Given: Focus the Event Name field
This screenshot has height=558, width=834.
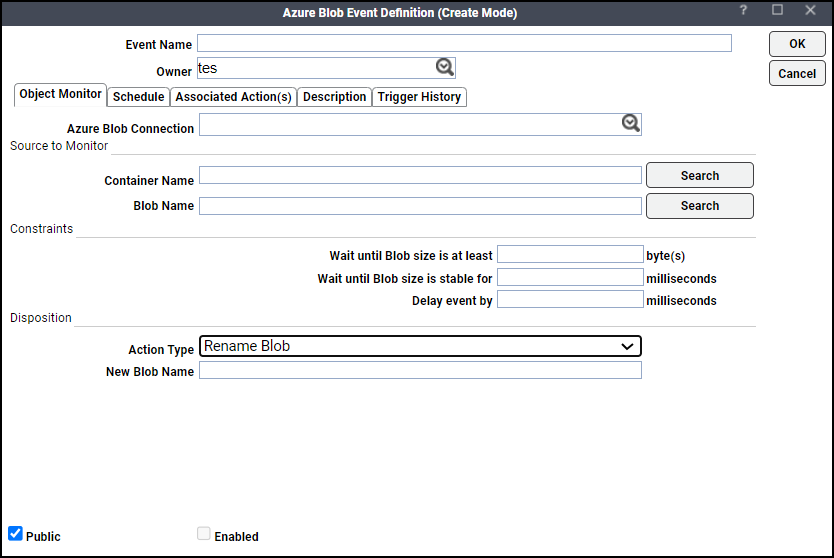Looking at the screenshot, I should [464, 43].
